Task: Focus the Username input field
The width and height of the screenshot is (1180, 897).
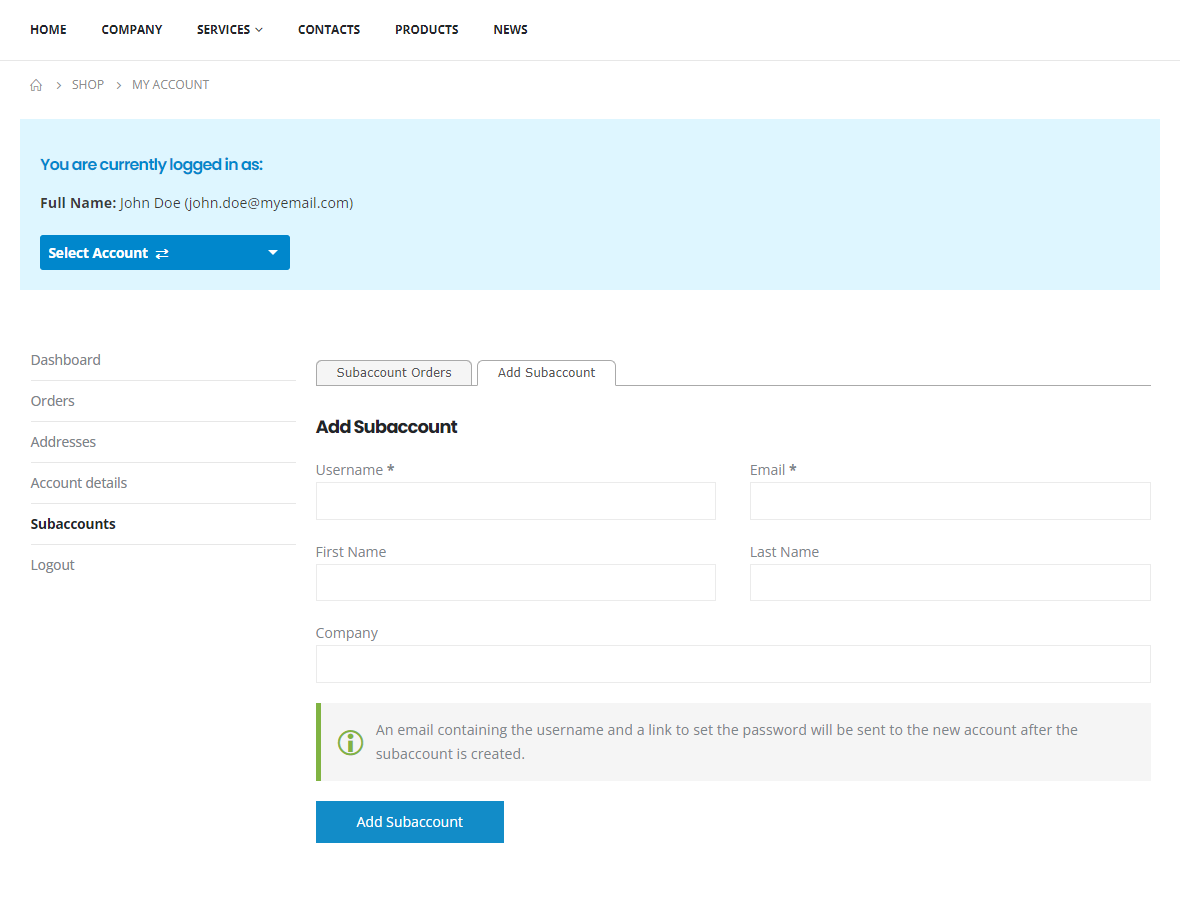Action: tap(515, 501)
